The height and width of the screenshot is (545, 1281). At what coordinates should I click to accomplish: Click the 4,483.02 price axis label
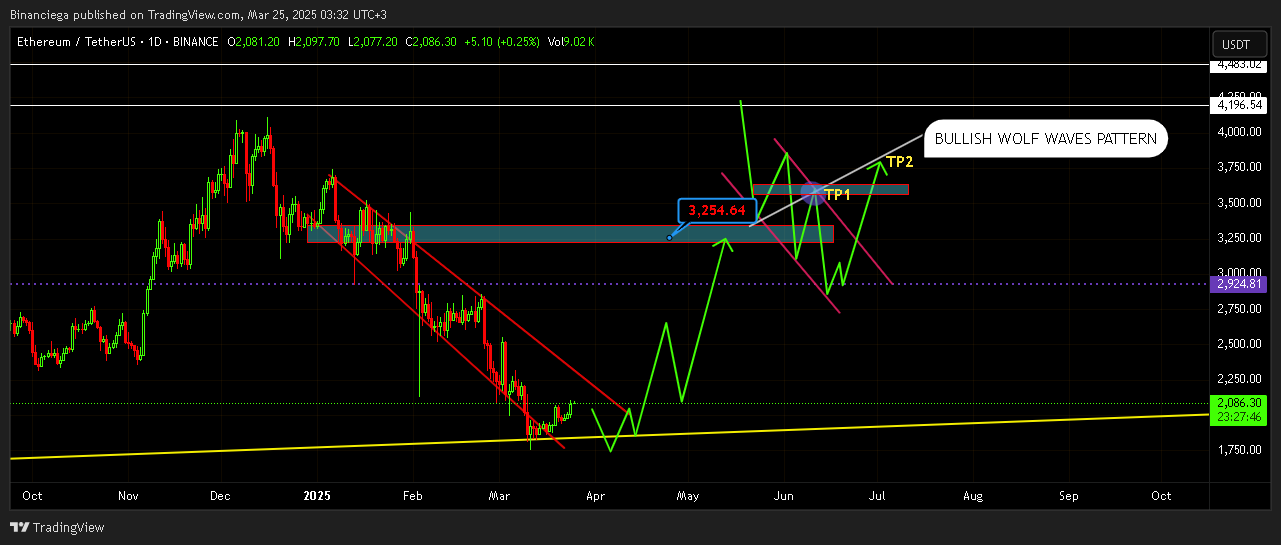click(1237, 65)
